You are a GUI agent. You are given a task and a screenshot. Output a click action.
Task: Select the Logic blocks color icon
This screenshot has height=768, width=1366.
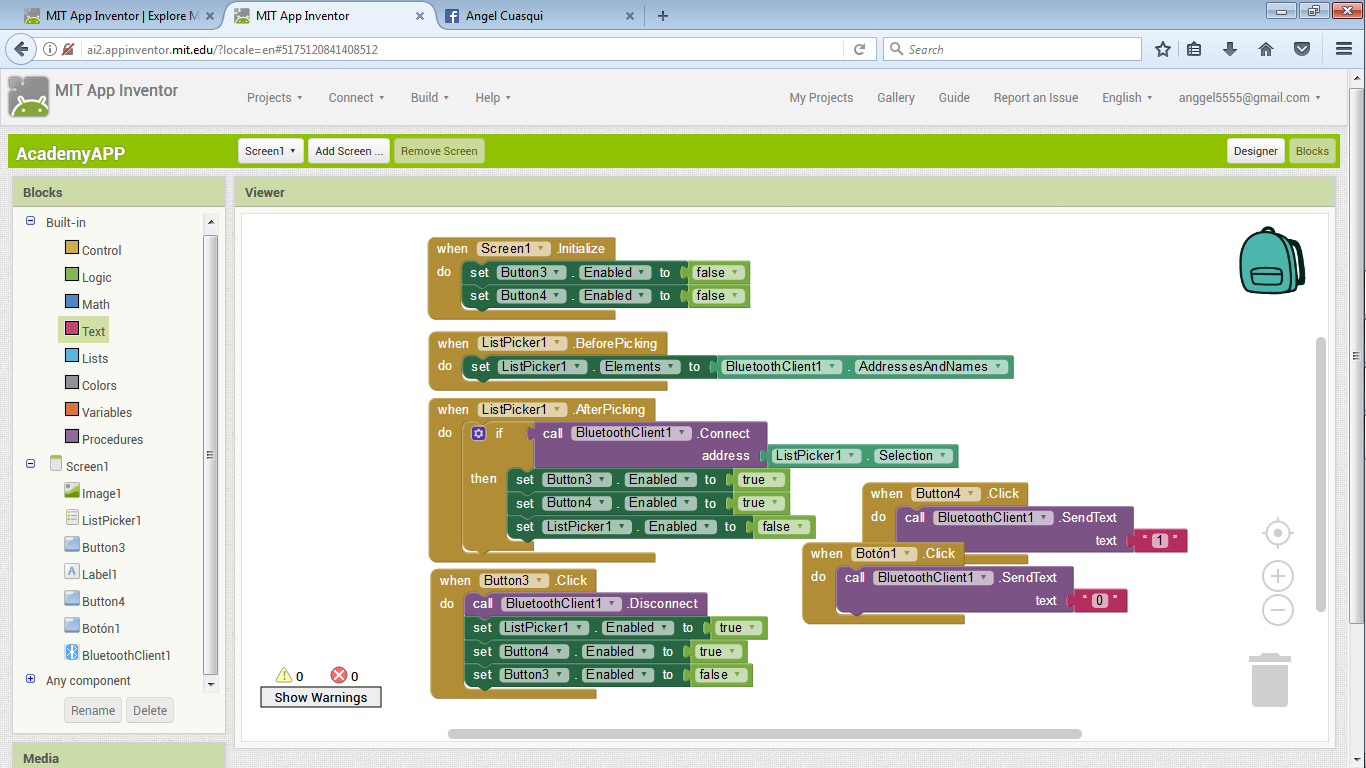coord(72,274)
